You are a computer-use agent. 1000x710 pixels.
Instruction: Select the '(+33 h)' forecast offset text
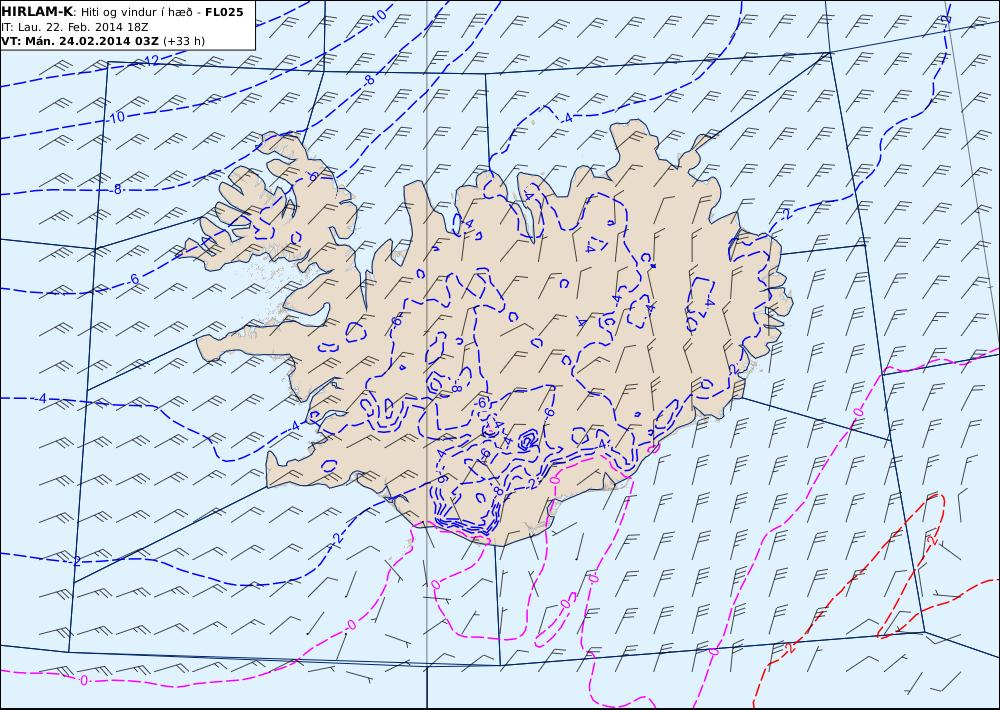pos(184,41)
